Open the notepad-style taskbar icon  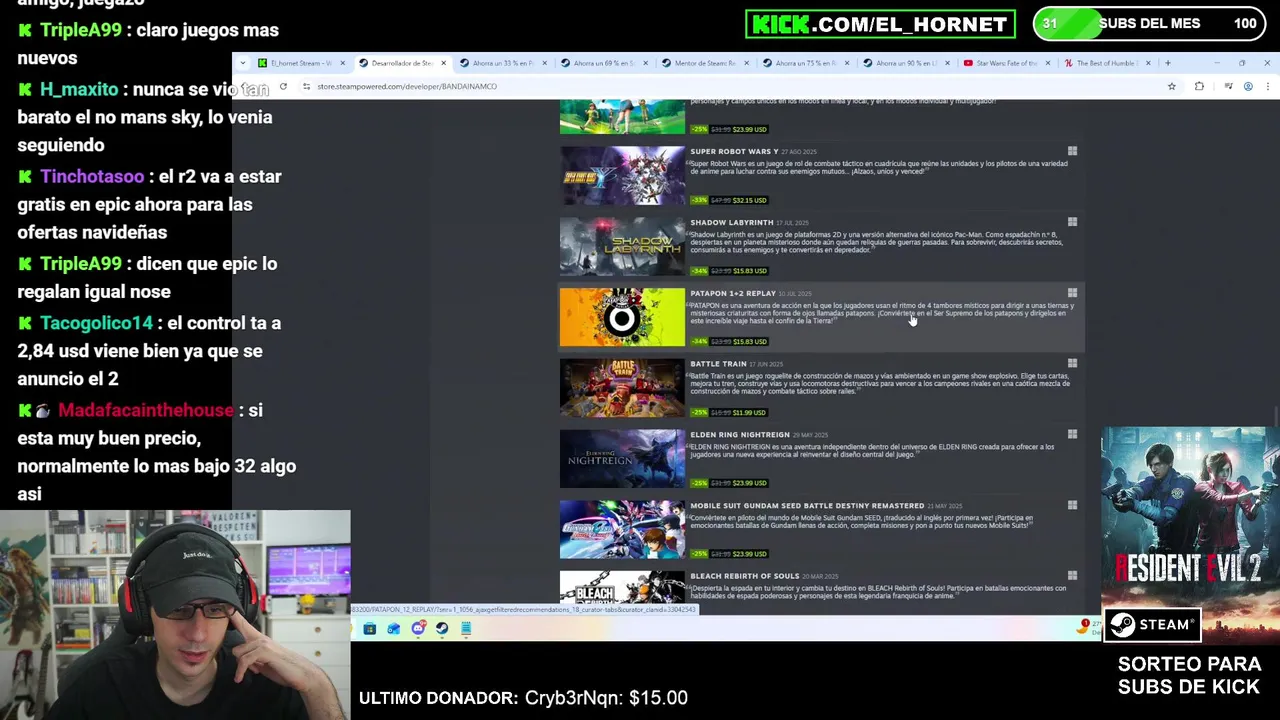coord(466,629)
